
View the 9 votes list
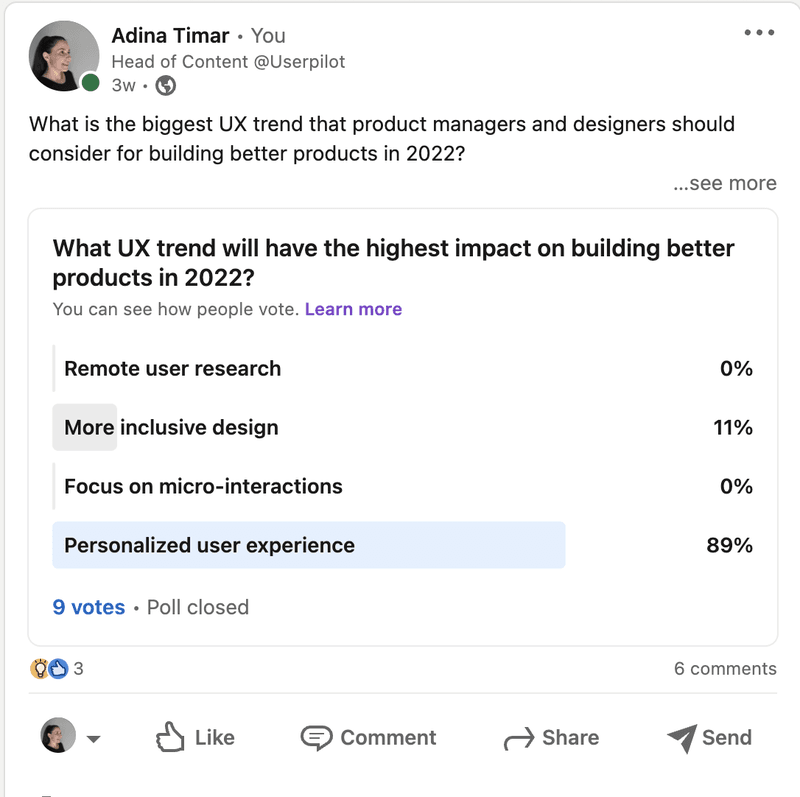coord(88,607)
